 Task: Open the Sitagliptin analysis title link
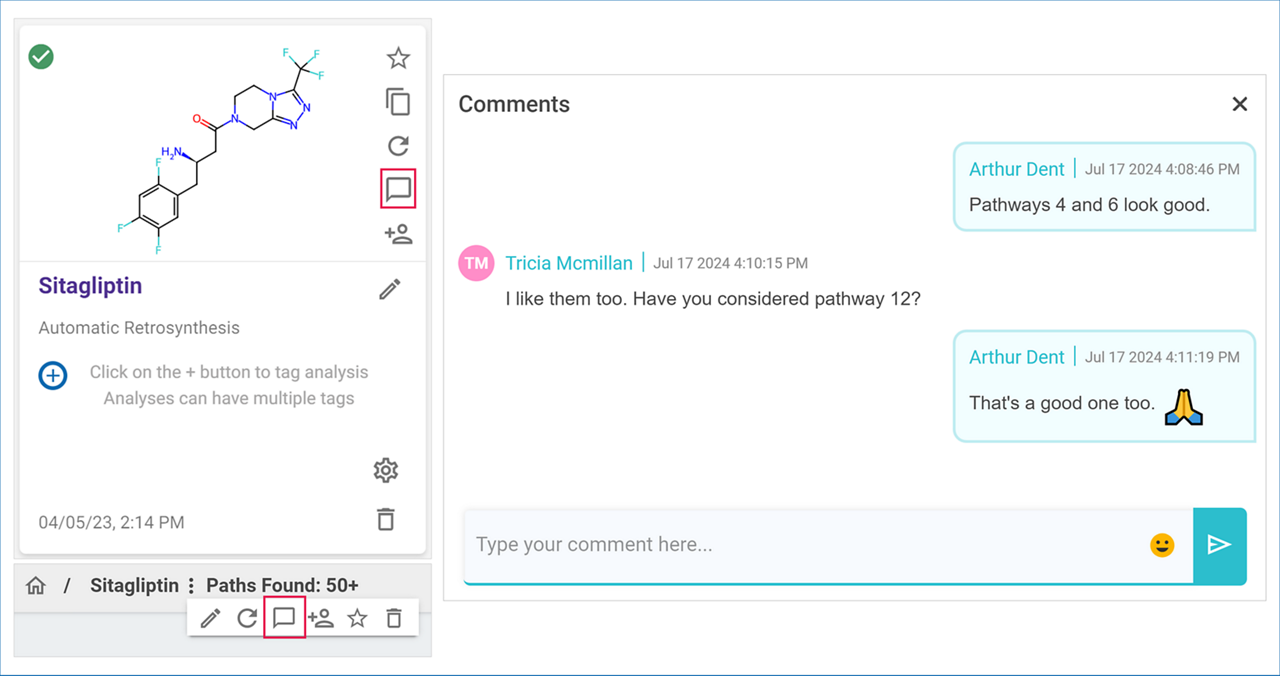coord(90,286)
